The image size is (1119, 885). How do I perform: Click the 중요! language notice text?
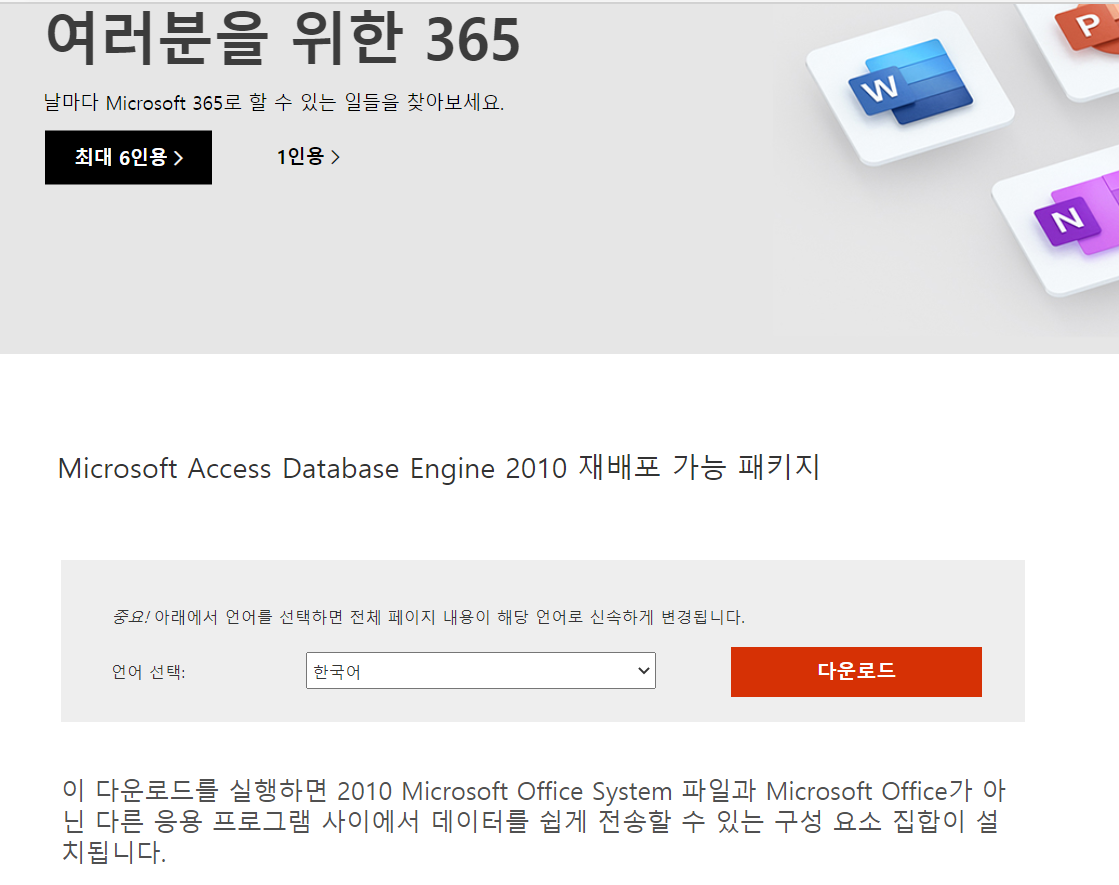point(428,617)
